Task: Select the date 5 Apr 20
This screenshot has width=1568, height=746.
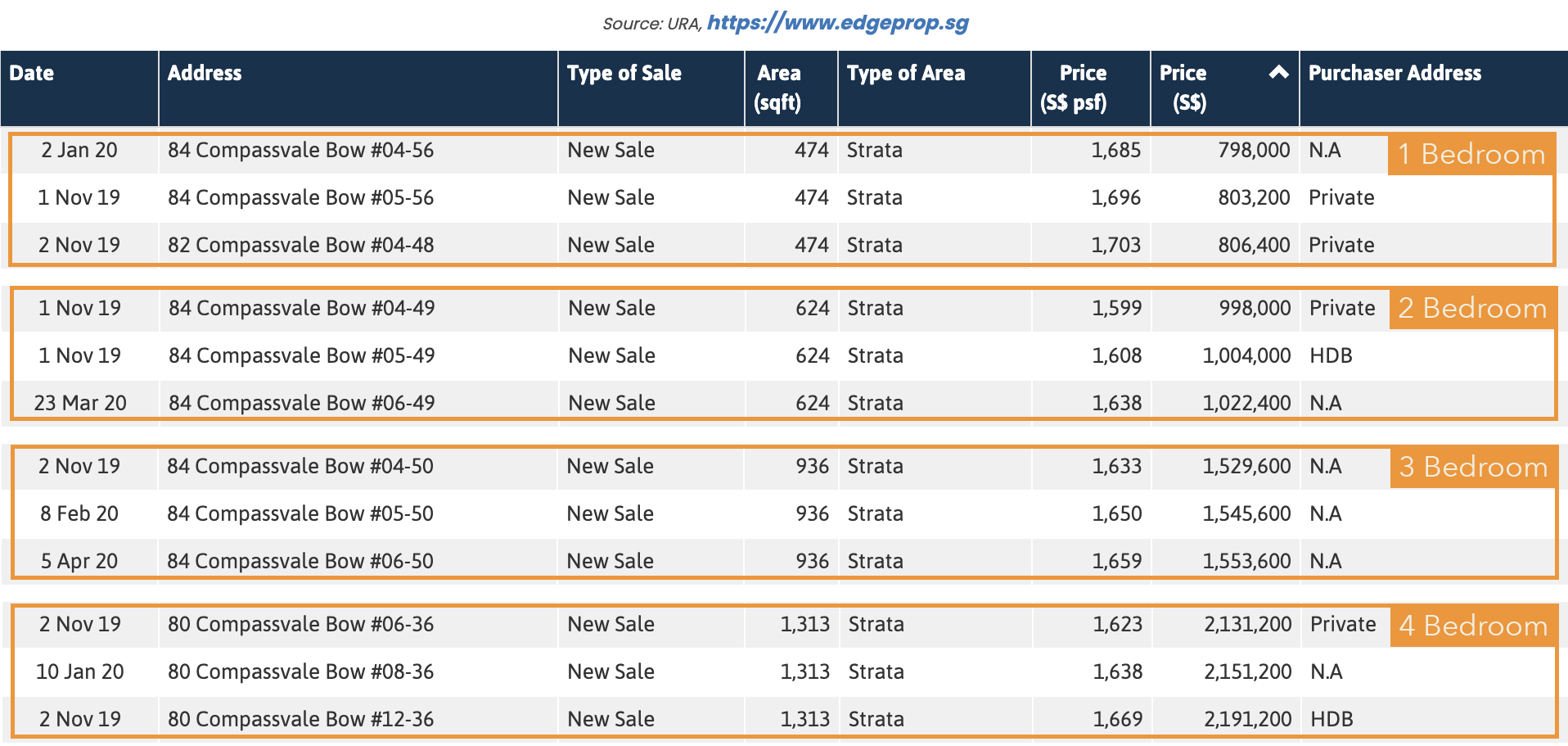Action: point(79,562)
